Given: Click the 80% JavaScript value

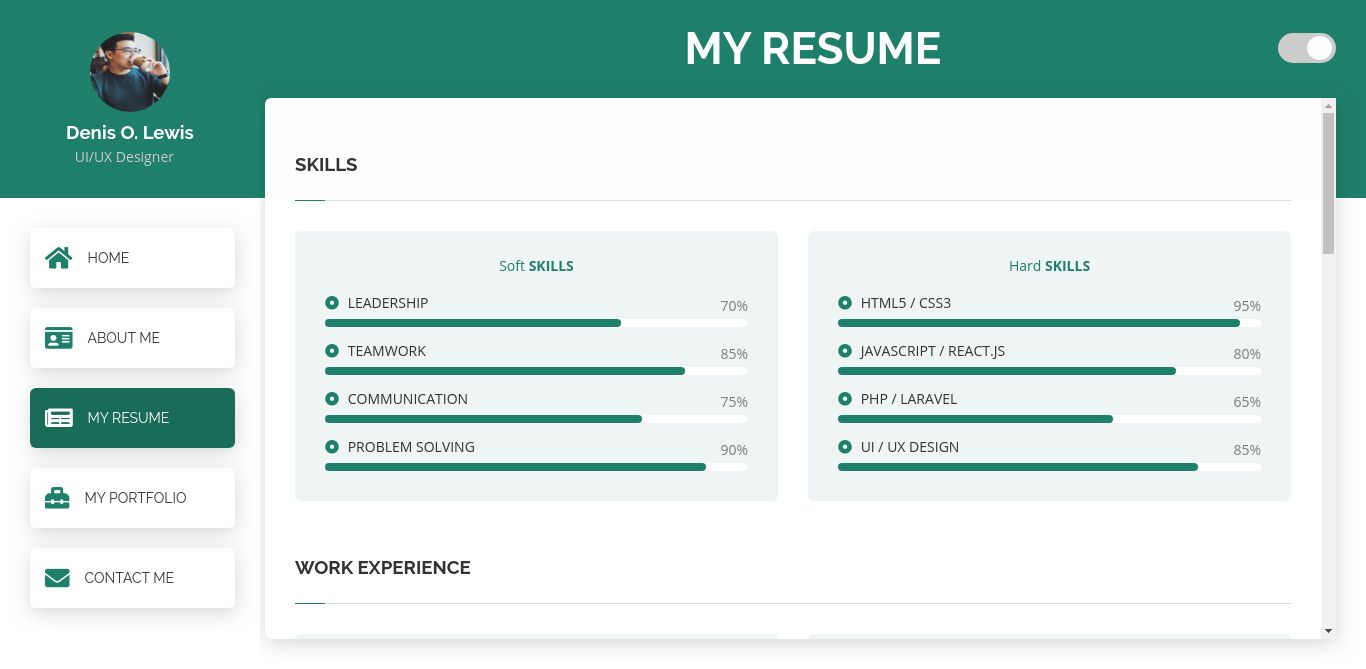Looking at the screenshot, I should (x=1247, y=354).
